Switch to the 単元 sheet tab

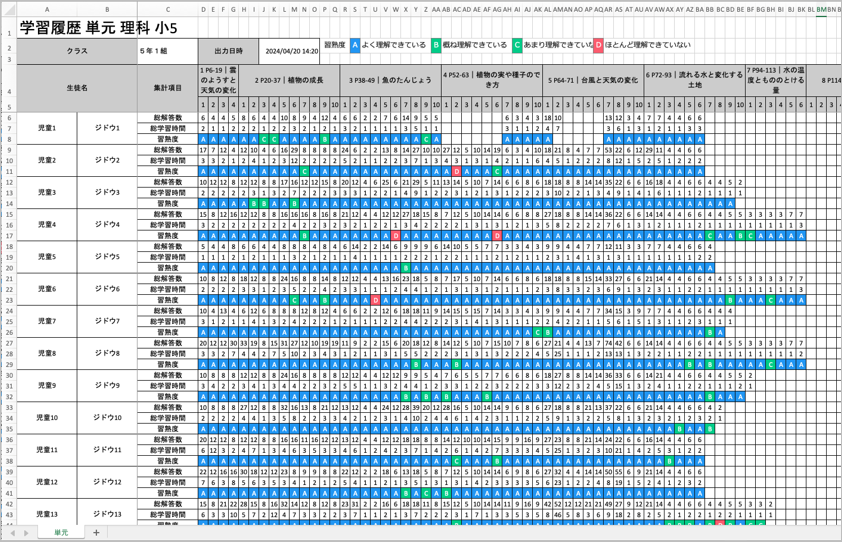tap(61, 532)
